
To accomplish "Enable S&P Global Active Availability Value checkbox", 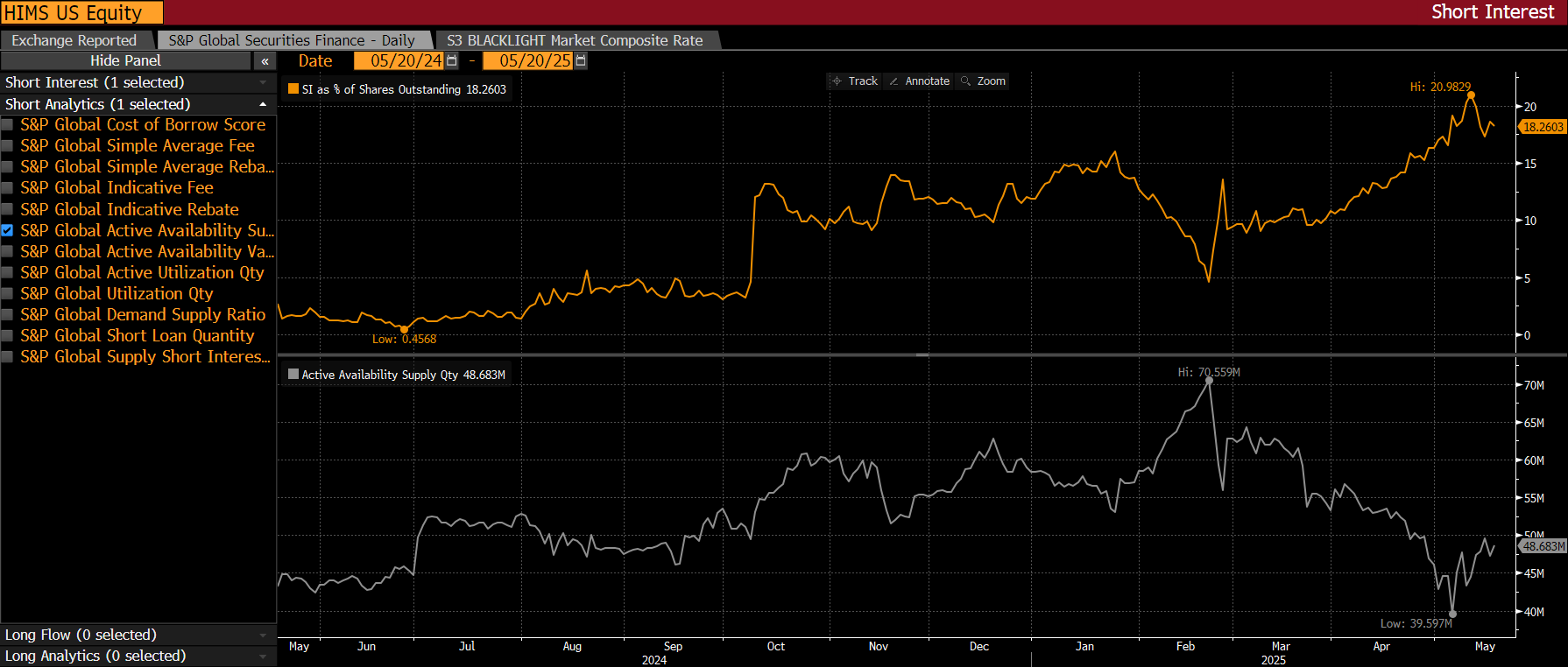I will click(7, 252).
